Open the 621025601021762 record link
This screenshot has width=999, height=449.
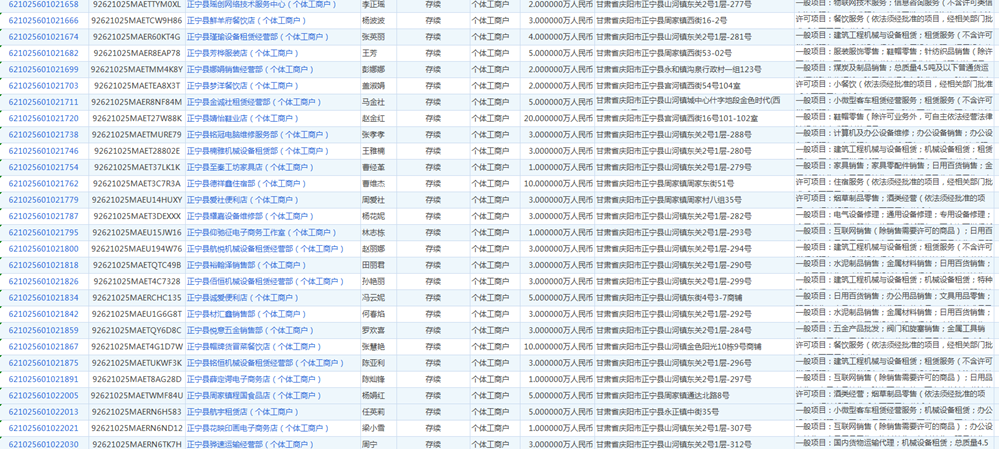[x=43, y=184]
